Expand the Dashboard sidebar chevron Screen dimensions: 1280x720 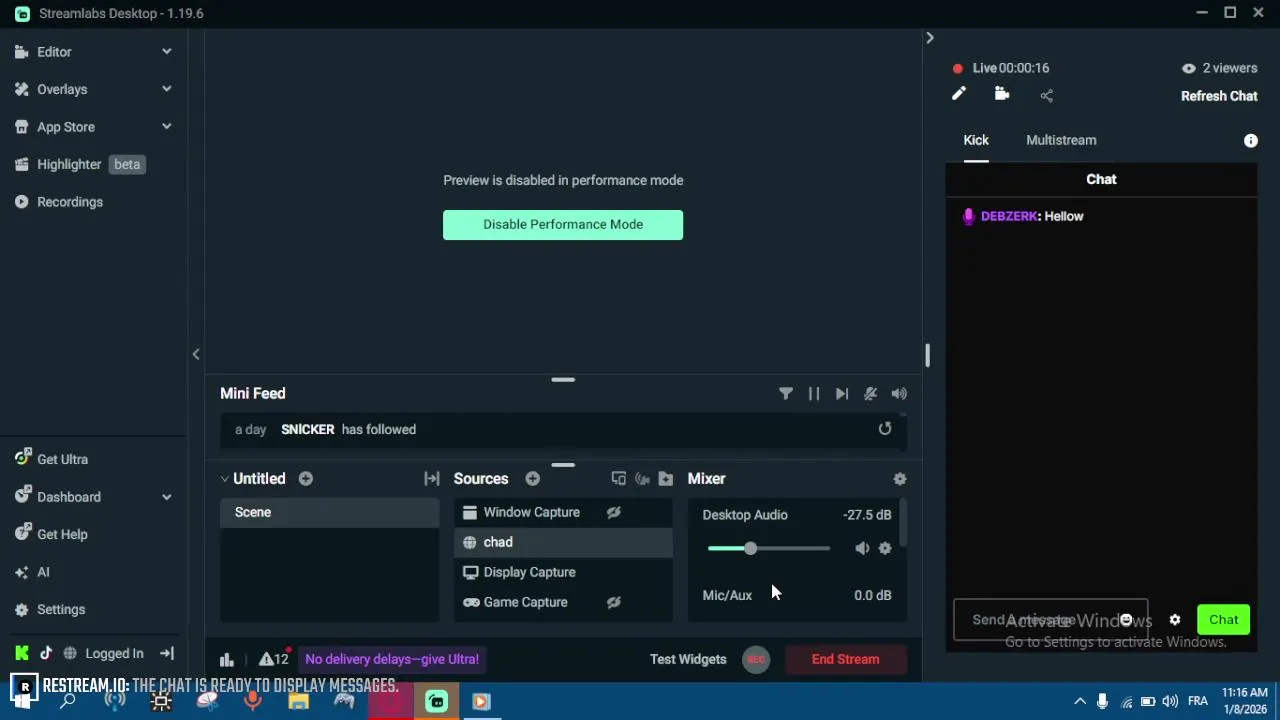pyautogui.click(x=167, y=497)
